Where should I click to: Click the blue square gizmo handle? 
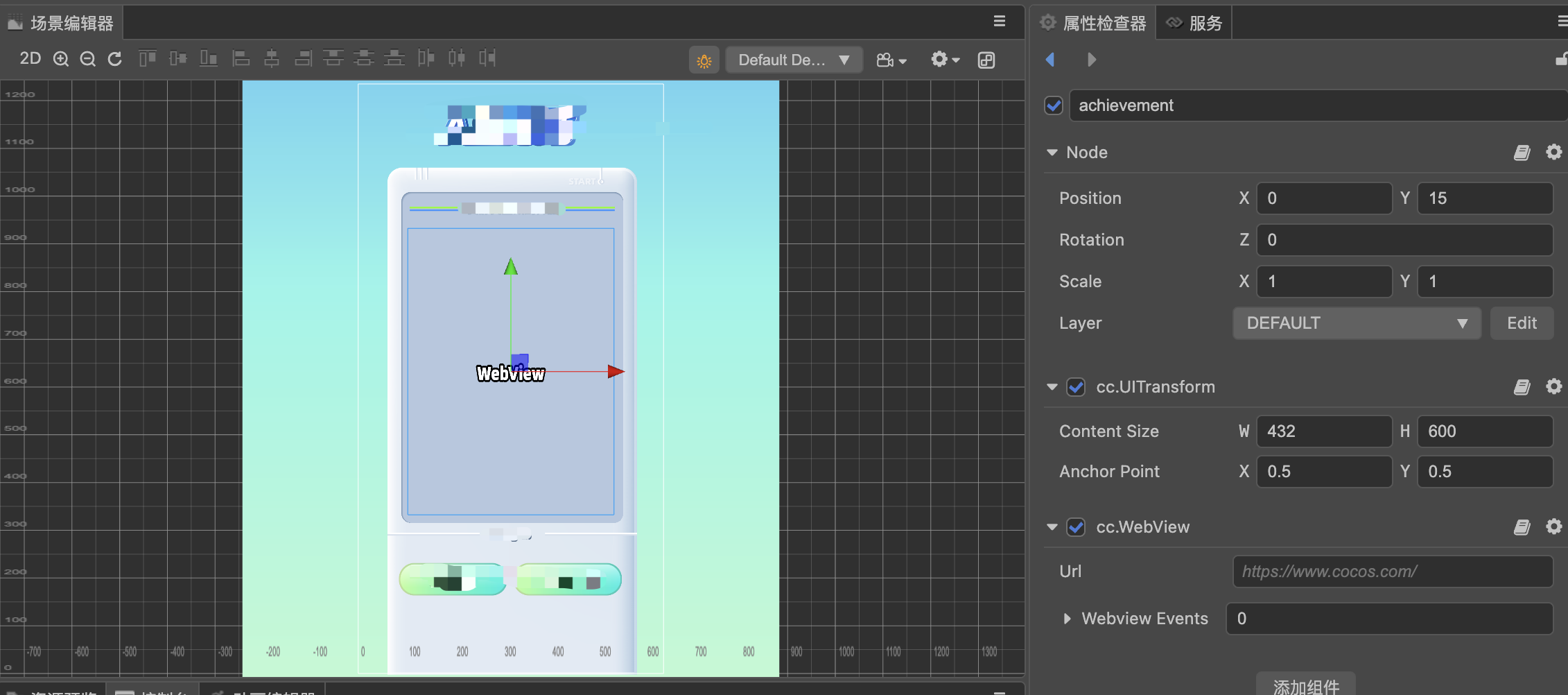(520, 362)
